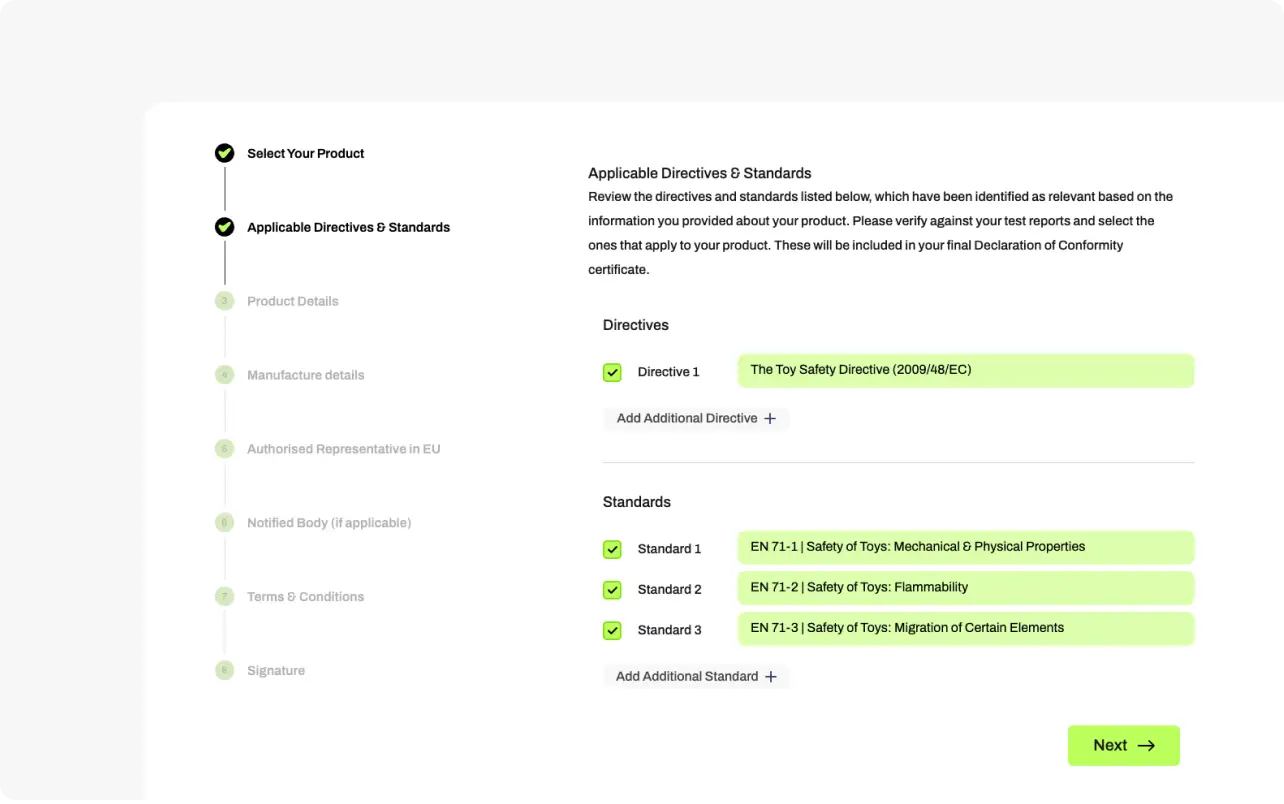This screenshot has width=1284, height=804.
Task: Uncheck the Standard 1 checkbox
Action: coord(612,549)
